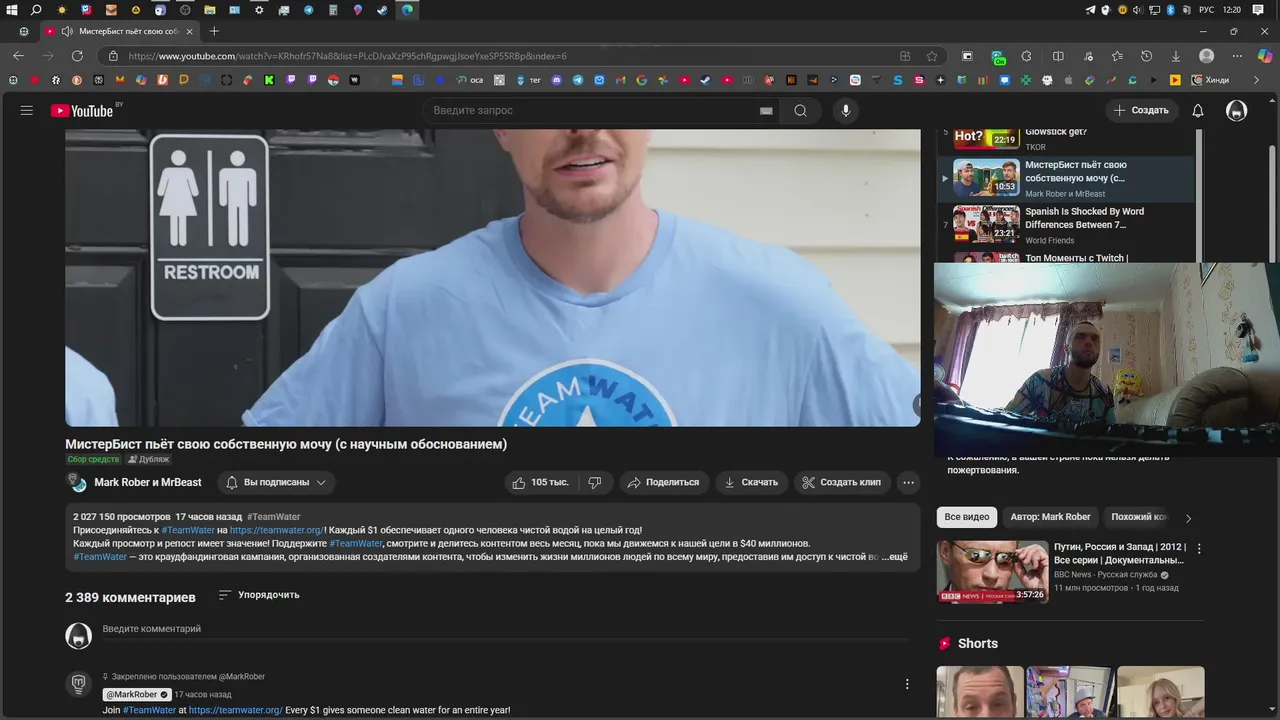This screenshot has height=720, width=1280.
Task: Click the clock showing 12:20 in system tray
Action: [x=1232, y=10]
